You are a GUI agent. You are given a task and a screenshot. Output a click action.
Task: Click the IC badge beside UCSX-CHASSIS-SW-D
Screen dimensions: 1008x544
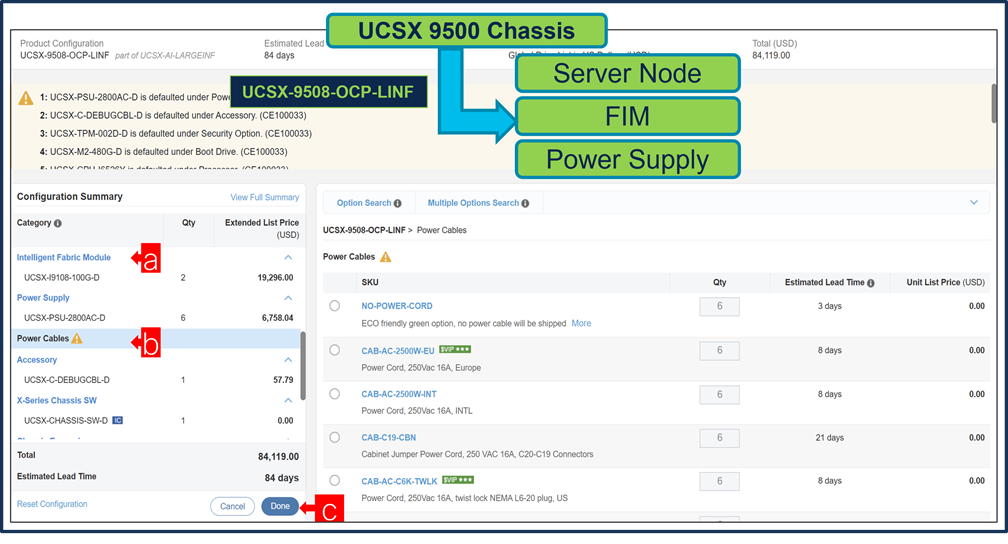click(118, 421)
